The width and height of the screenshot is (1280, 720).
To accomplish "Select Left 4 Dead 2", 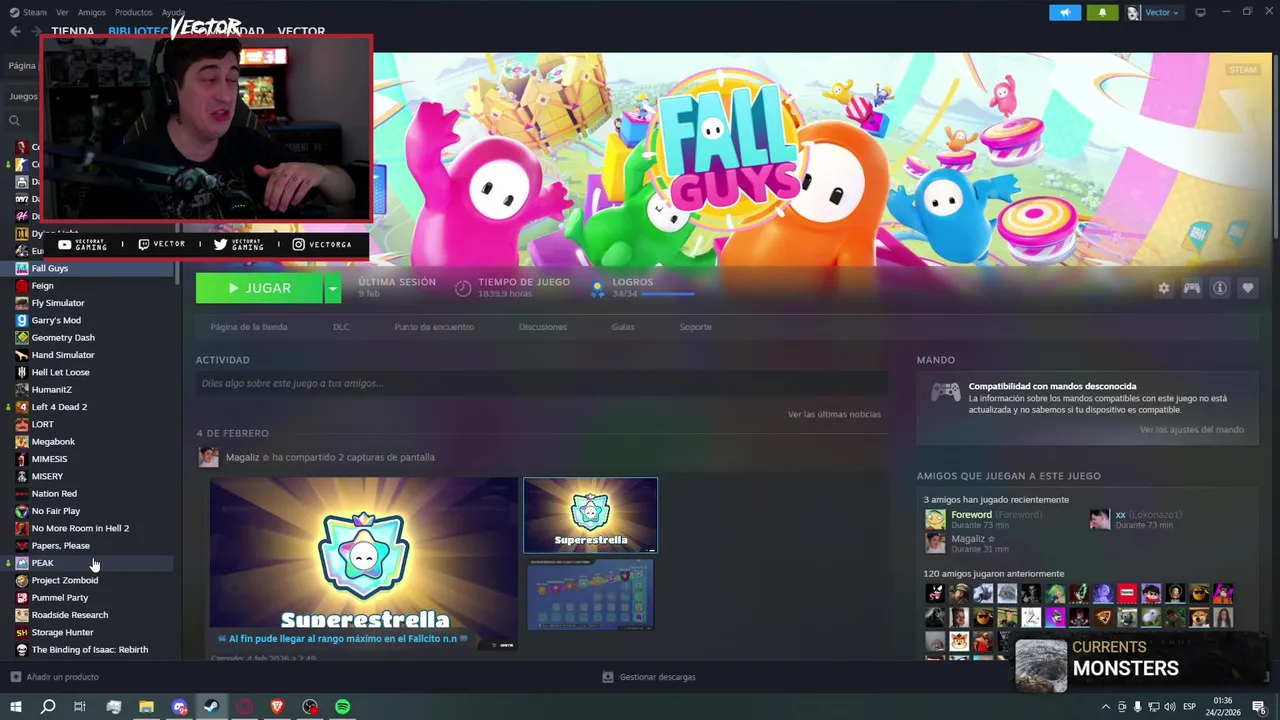I will [59, 407].
